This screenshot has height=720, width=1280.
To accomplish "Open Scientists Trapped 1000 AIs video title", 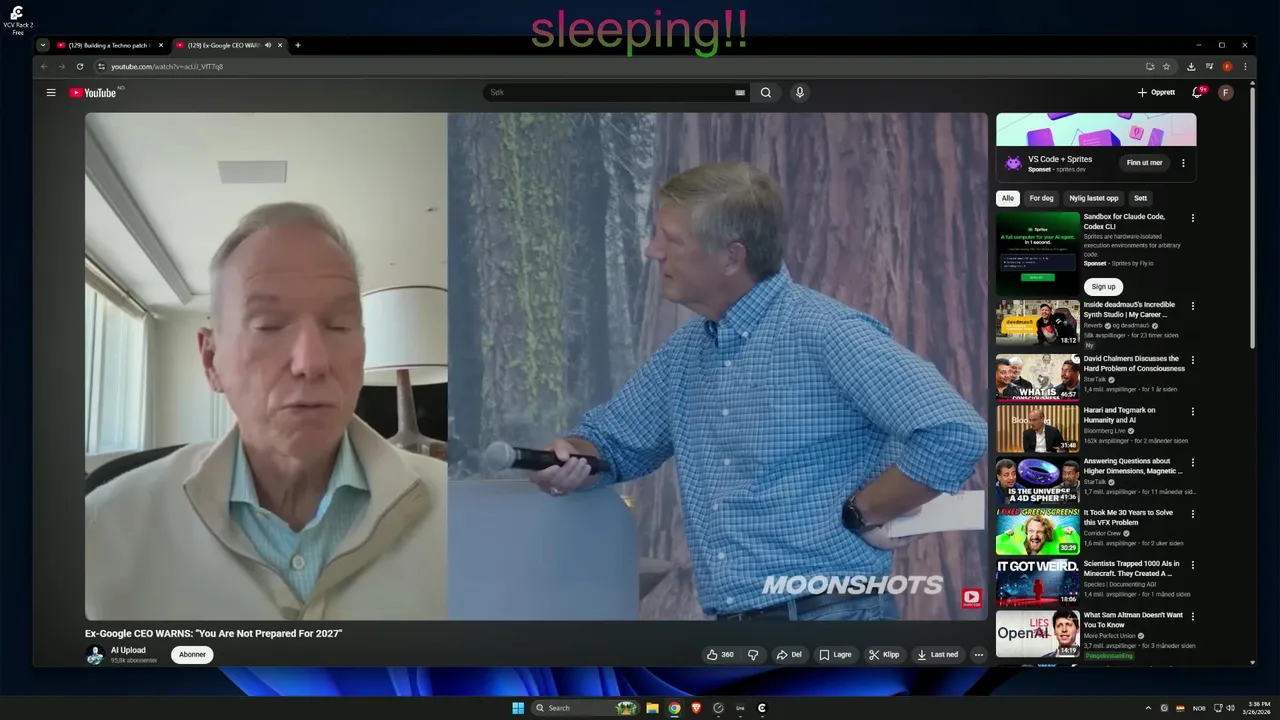I will [1131, 568].
